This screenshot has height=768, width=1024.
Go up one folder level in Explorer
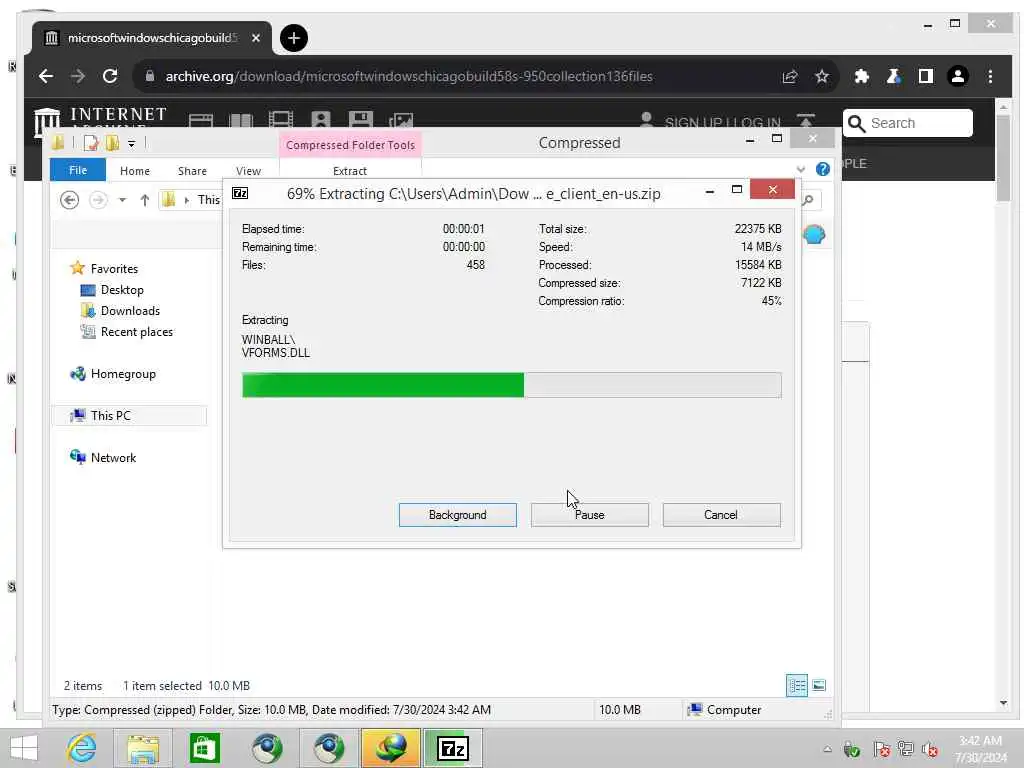[x=144, y=200]
